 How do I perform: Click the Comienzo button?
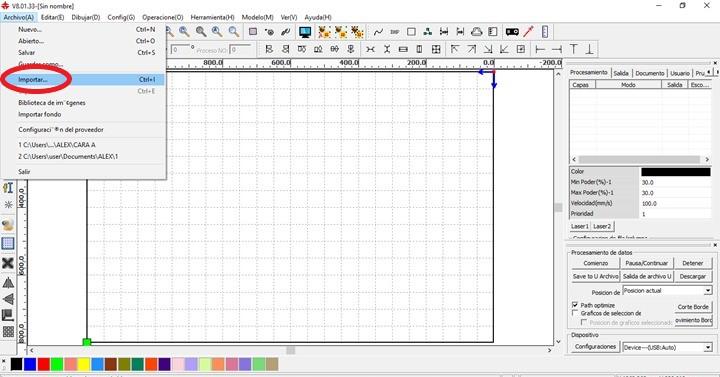pyautogui.click(x=596, y=263)
